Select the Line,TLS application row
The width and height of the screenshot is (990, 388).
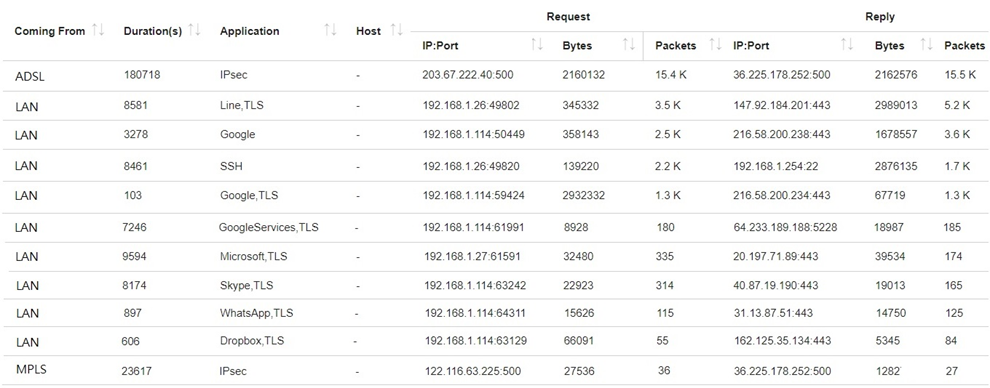495,106
